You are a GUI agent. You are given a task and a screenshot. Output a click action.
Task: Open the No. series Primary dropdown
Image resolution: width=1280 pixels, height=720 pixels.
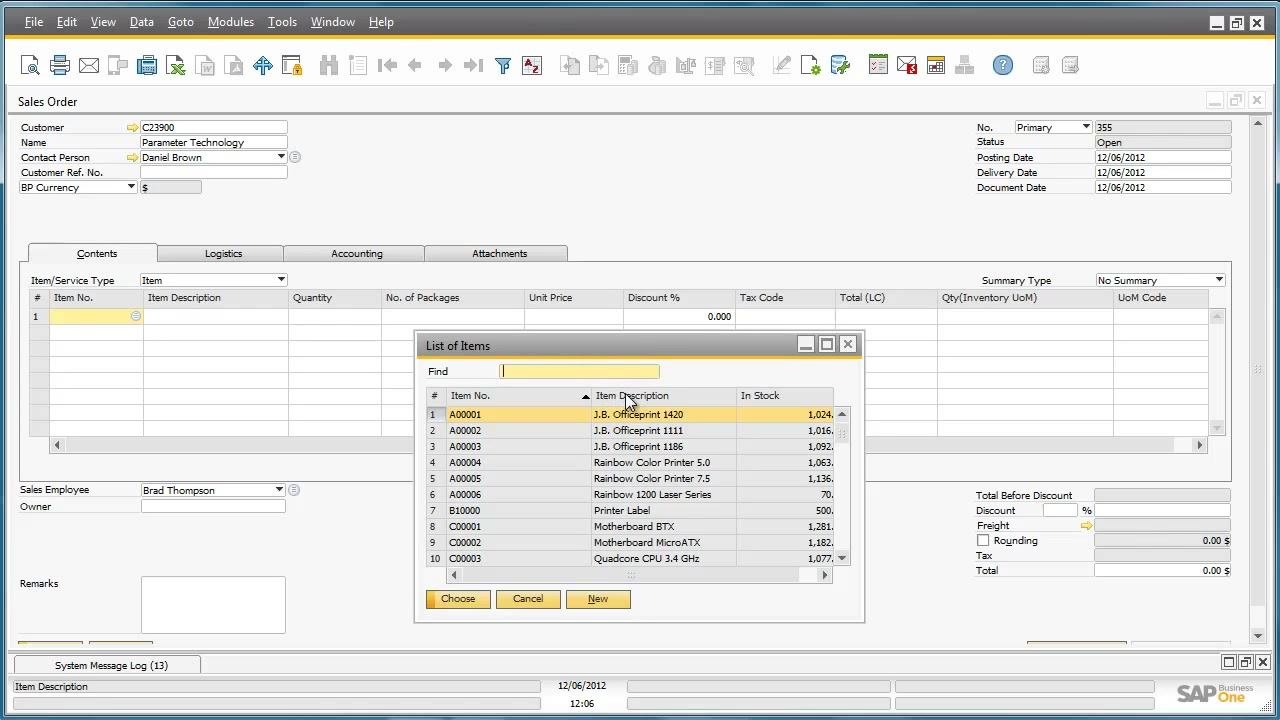[1086, 127]
